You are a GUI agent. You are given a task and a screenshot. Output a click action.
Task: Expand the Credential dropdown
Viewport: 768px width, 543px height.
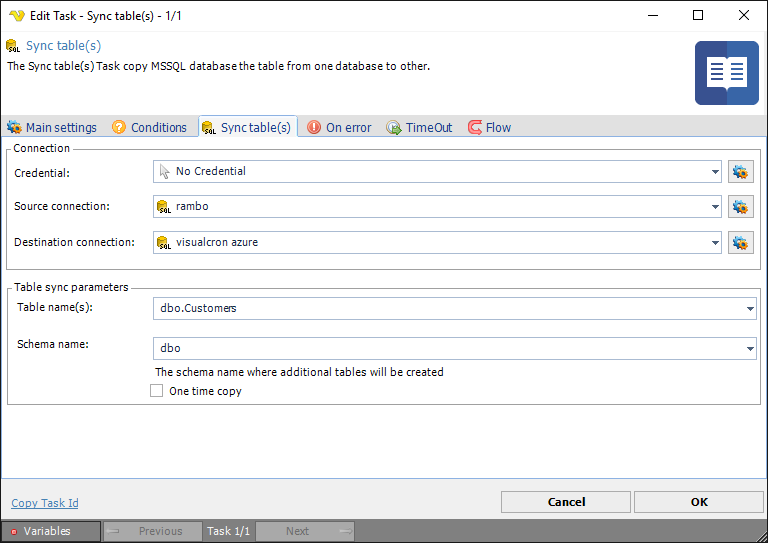(x=715, y=172)
